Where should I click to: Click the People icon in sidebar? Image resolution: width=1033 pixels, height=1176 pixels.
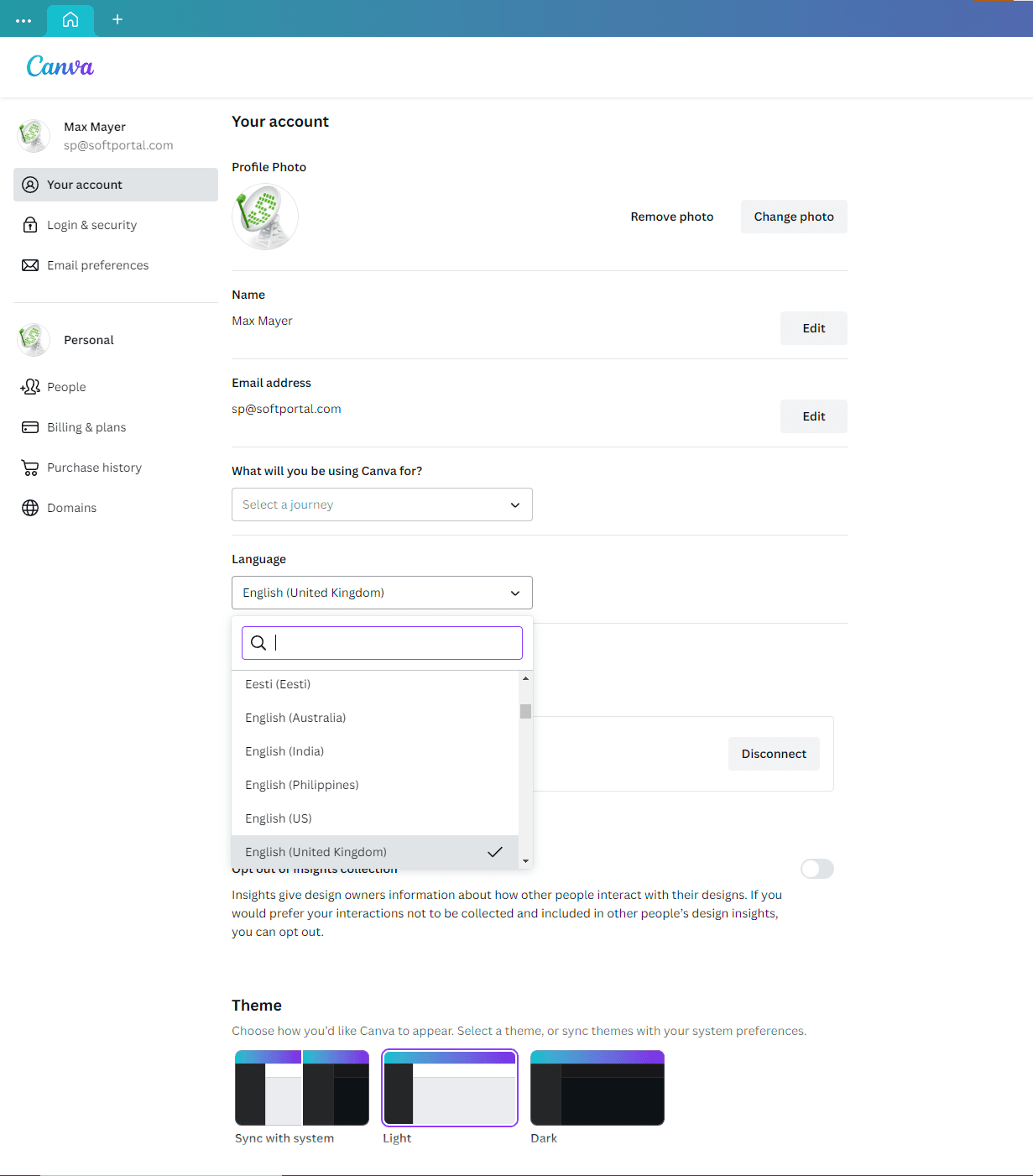[30, 387]
